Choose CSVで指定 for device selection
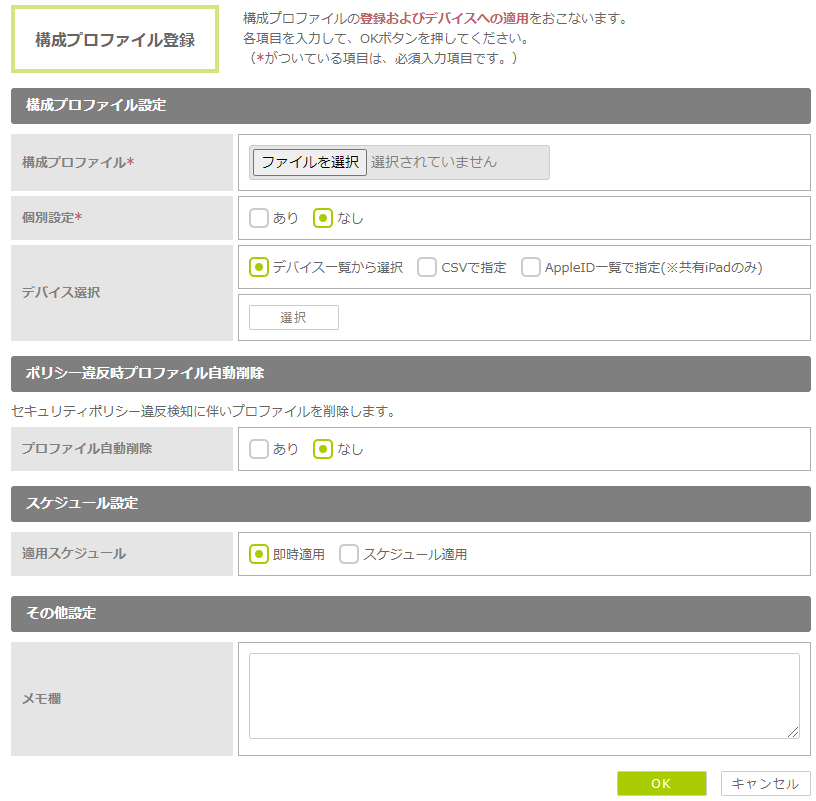 click(427, 267)
